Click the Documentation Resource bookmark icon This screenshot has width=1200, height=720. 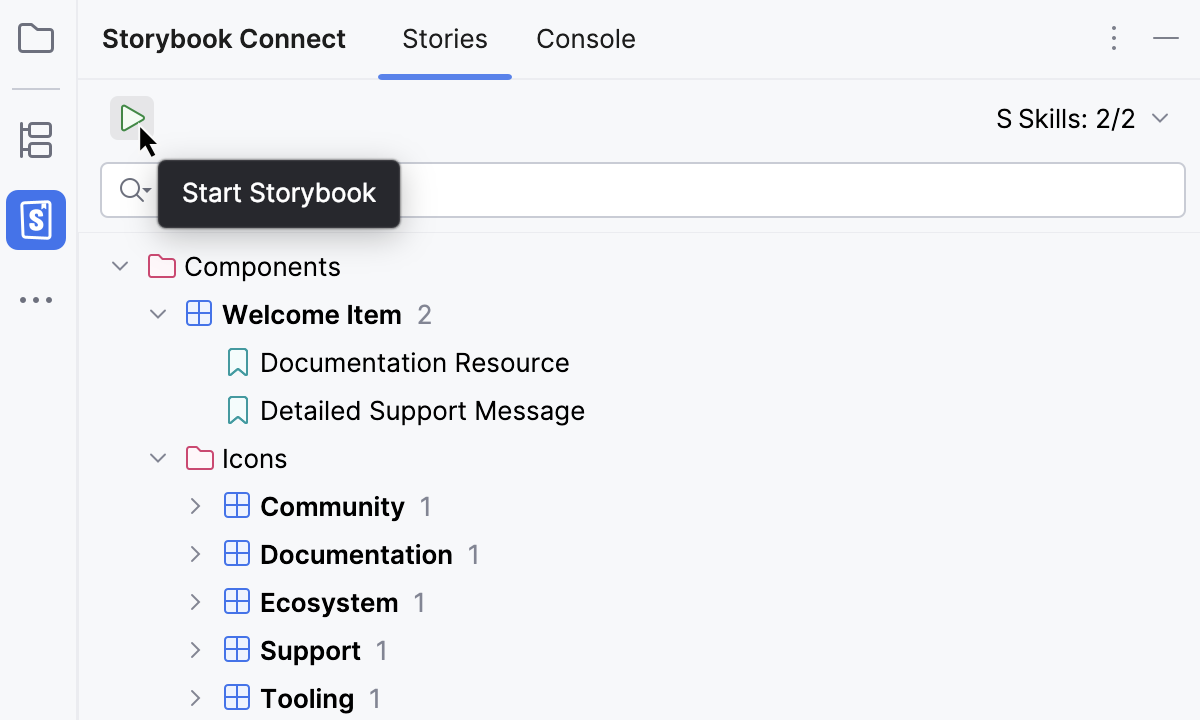point(237,363)
